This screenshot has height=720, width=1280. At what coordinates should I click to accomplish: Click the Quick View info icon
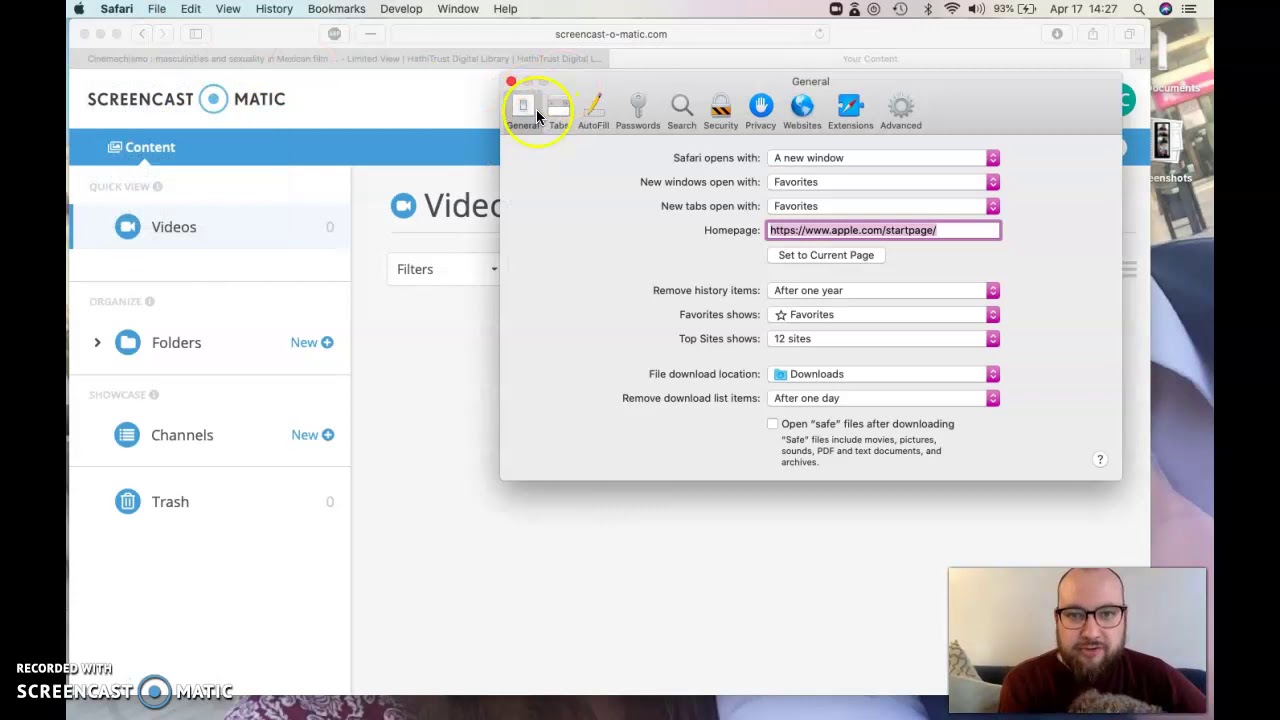point(157,187)
